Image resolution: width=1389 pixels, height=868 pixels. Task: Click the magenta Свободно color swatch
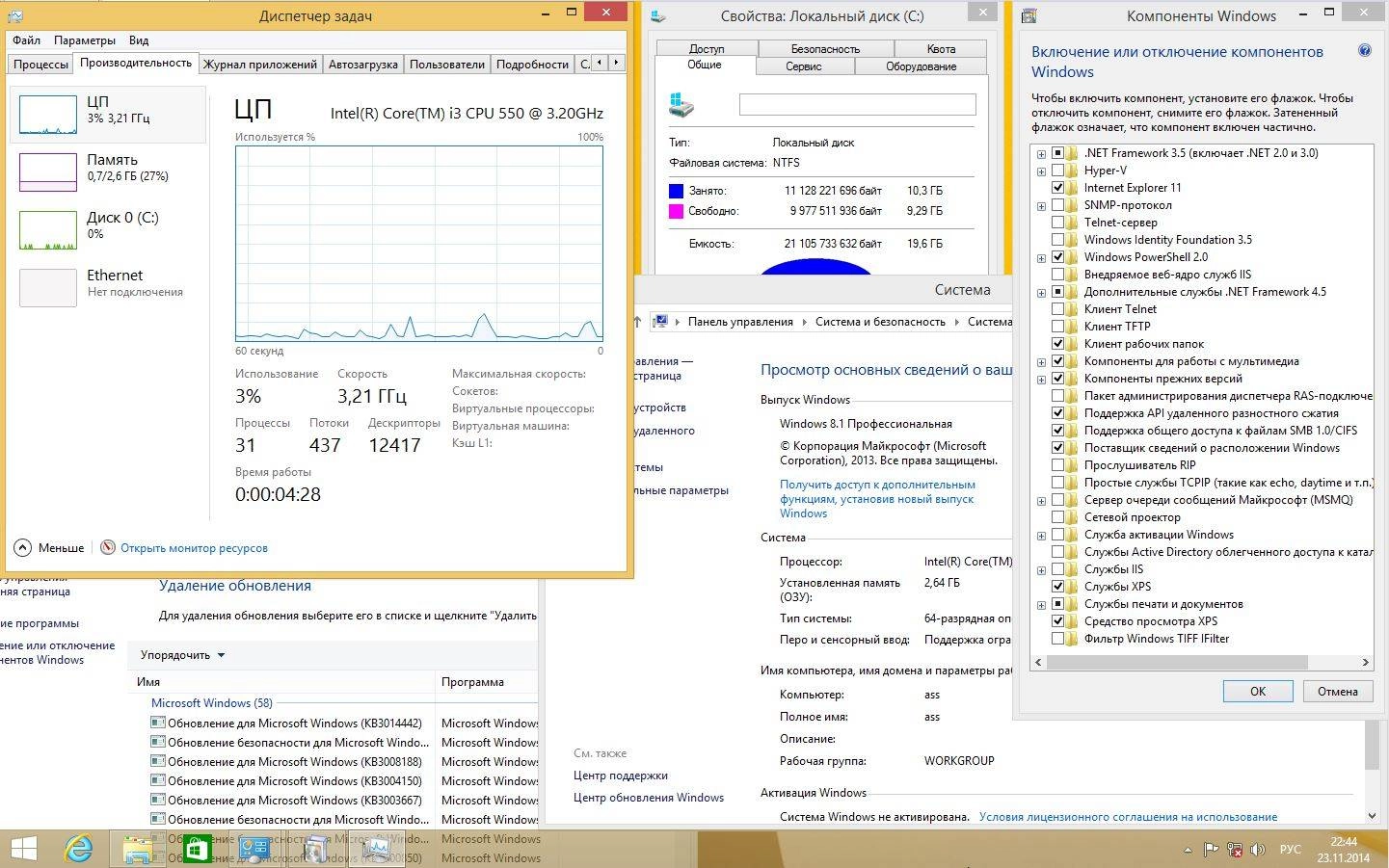(x=676, y=211)
